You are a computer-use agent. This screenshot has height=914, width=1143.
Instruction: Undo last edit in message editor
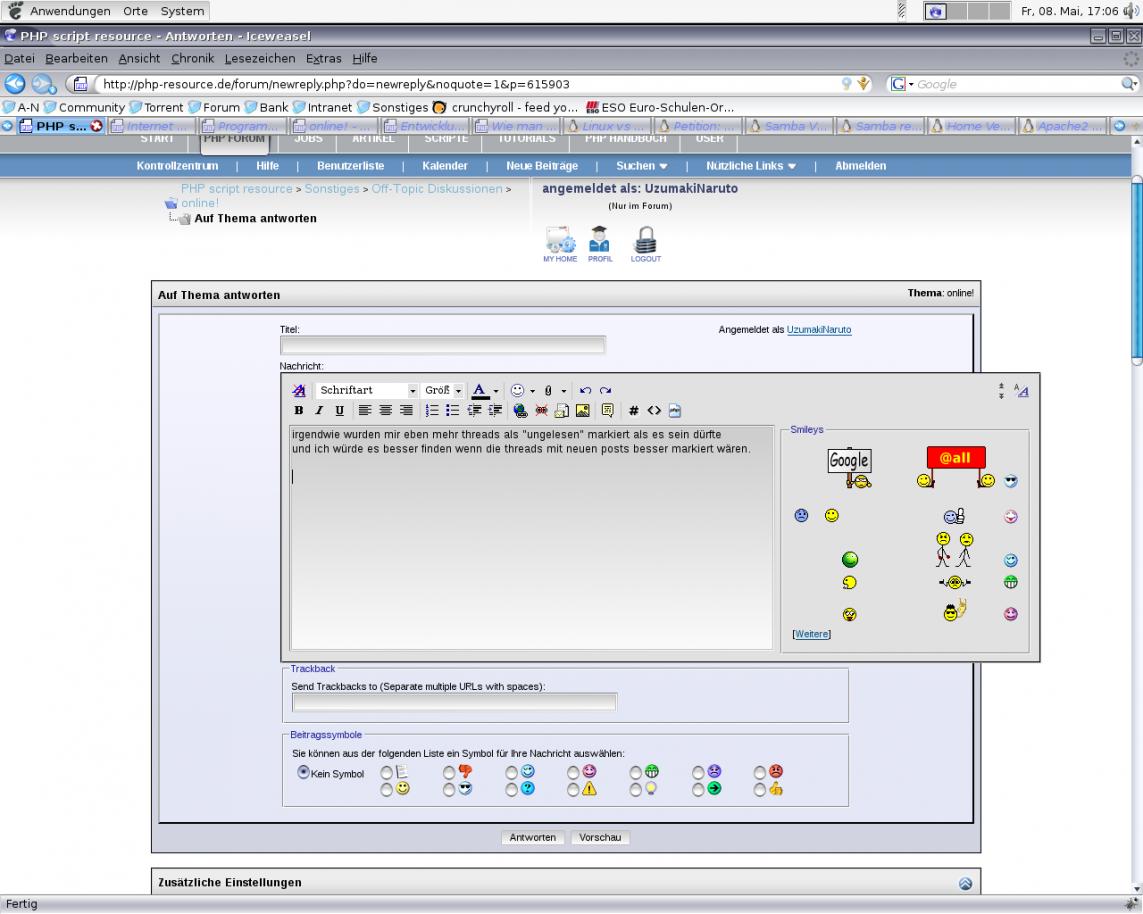click(585, 391)
